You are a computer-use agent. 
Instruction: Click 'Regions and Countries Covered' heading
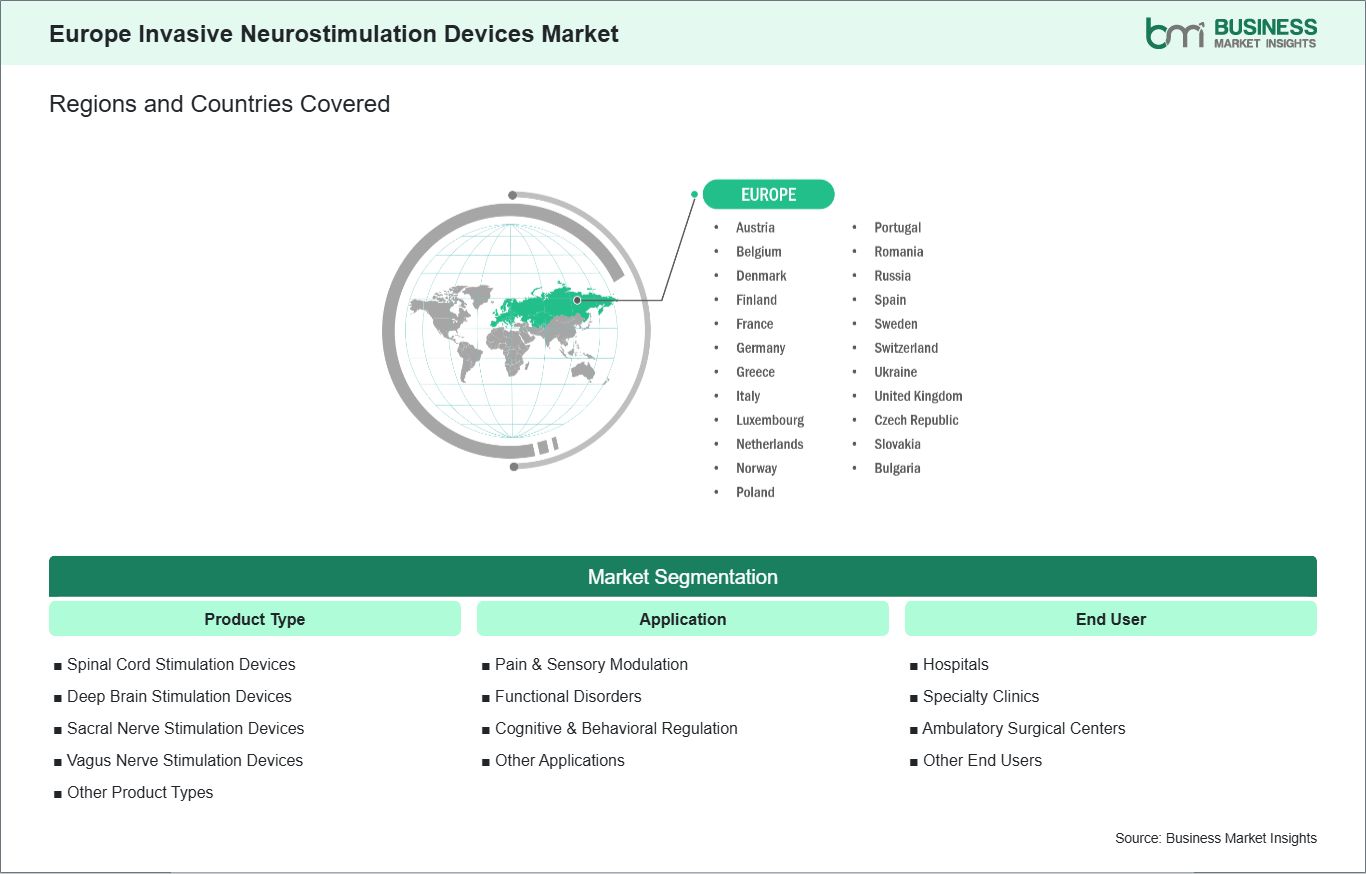[x=219, y=104]
